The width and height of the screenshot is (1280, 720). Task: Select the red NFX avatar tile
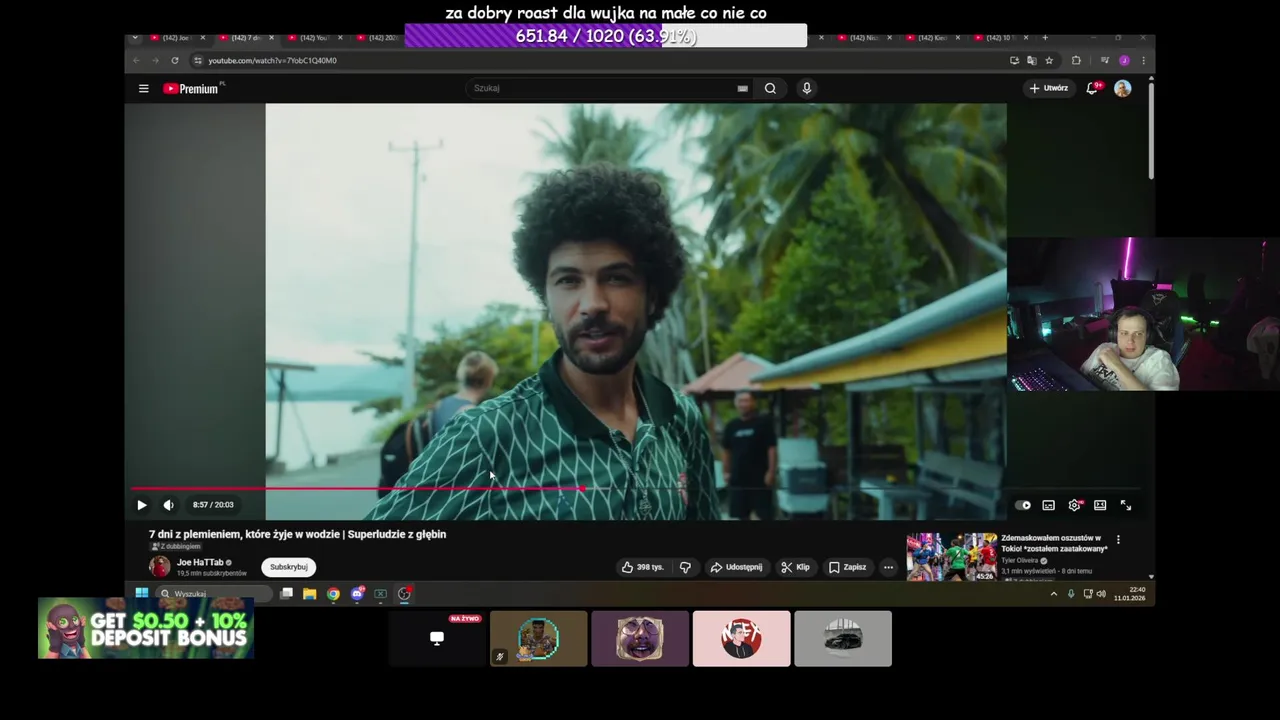click(x=741, y=638)
